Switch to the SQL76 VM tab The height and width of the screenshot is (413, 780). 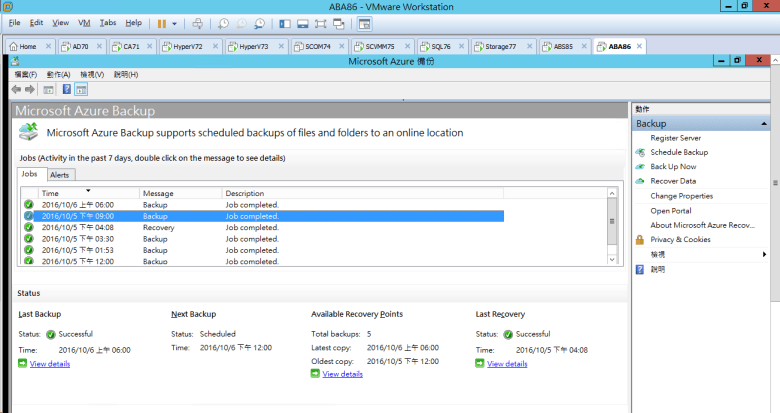(439, 46)
